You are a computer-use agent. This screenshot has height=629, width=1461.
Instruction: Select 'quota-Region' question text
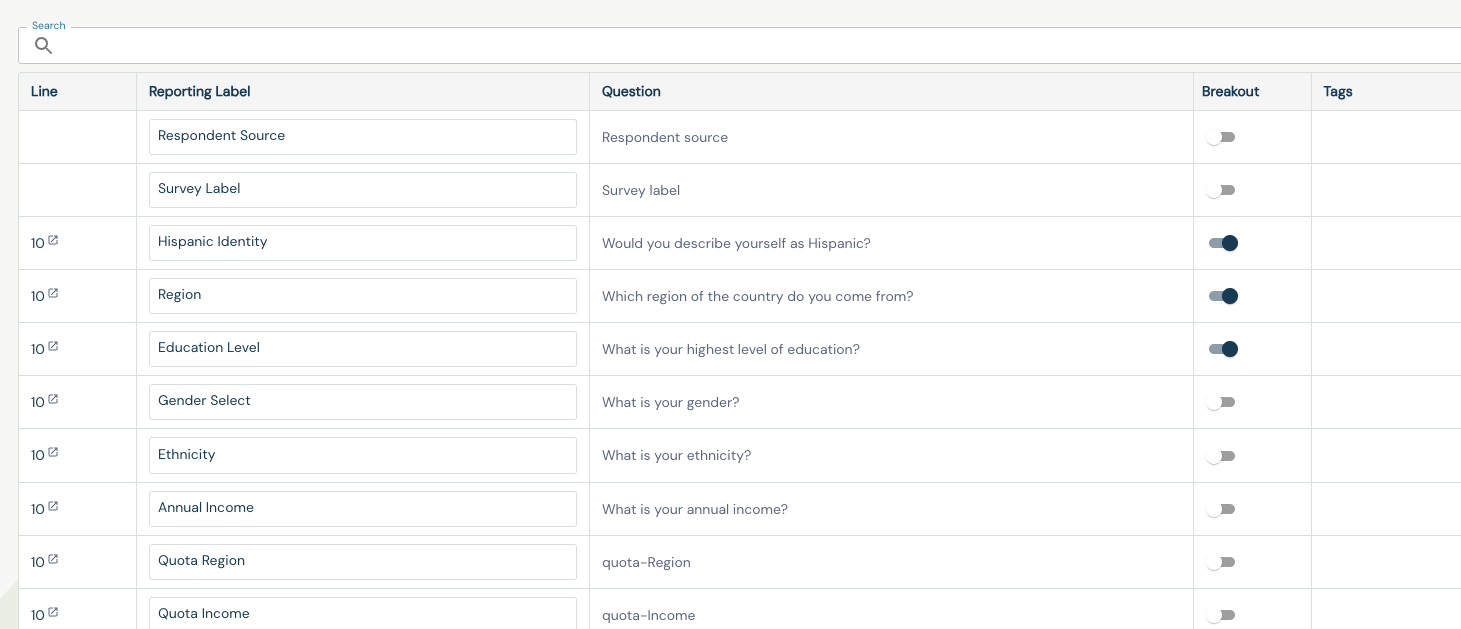(x=646, y=562)
